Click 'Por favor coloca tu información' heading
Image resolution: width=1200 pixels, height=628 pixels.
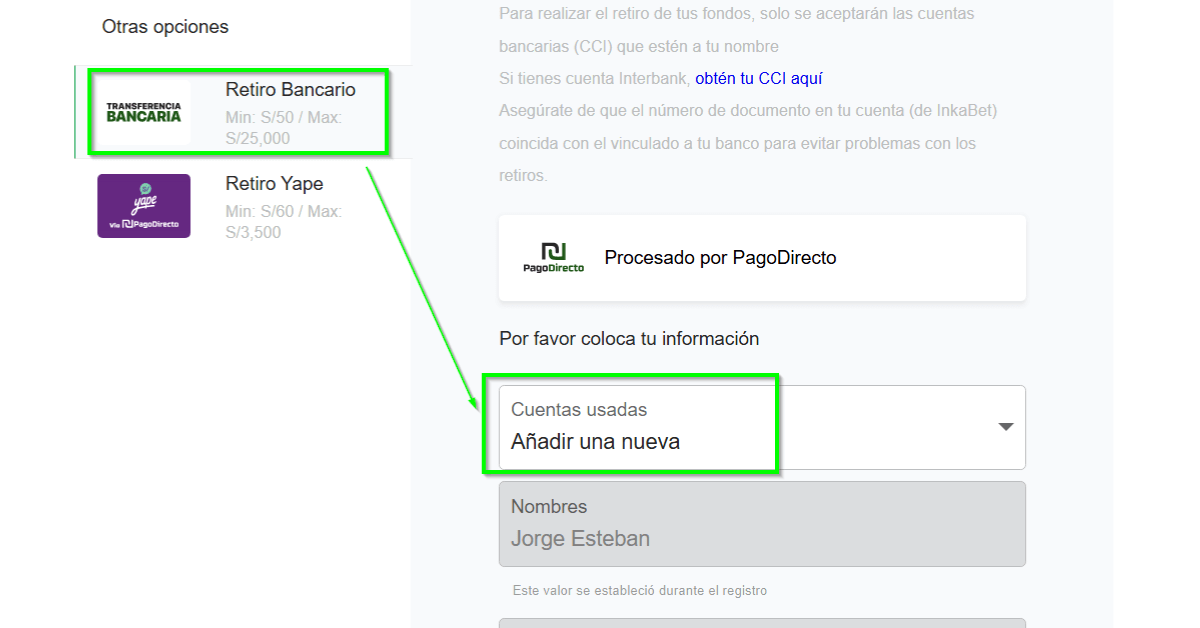click(629, 338)
